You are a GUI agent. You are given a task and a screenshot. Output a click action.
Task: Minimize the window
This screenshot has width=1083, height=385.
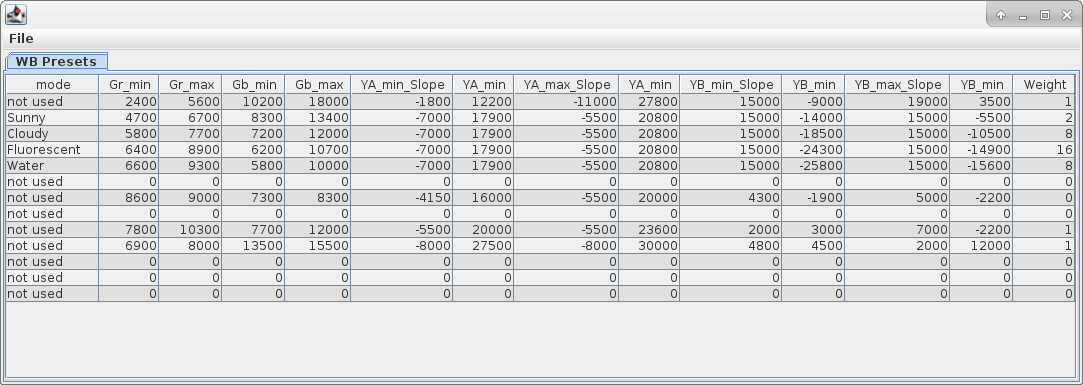[x=1023, y=15]
